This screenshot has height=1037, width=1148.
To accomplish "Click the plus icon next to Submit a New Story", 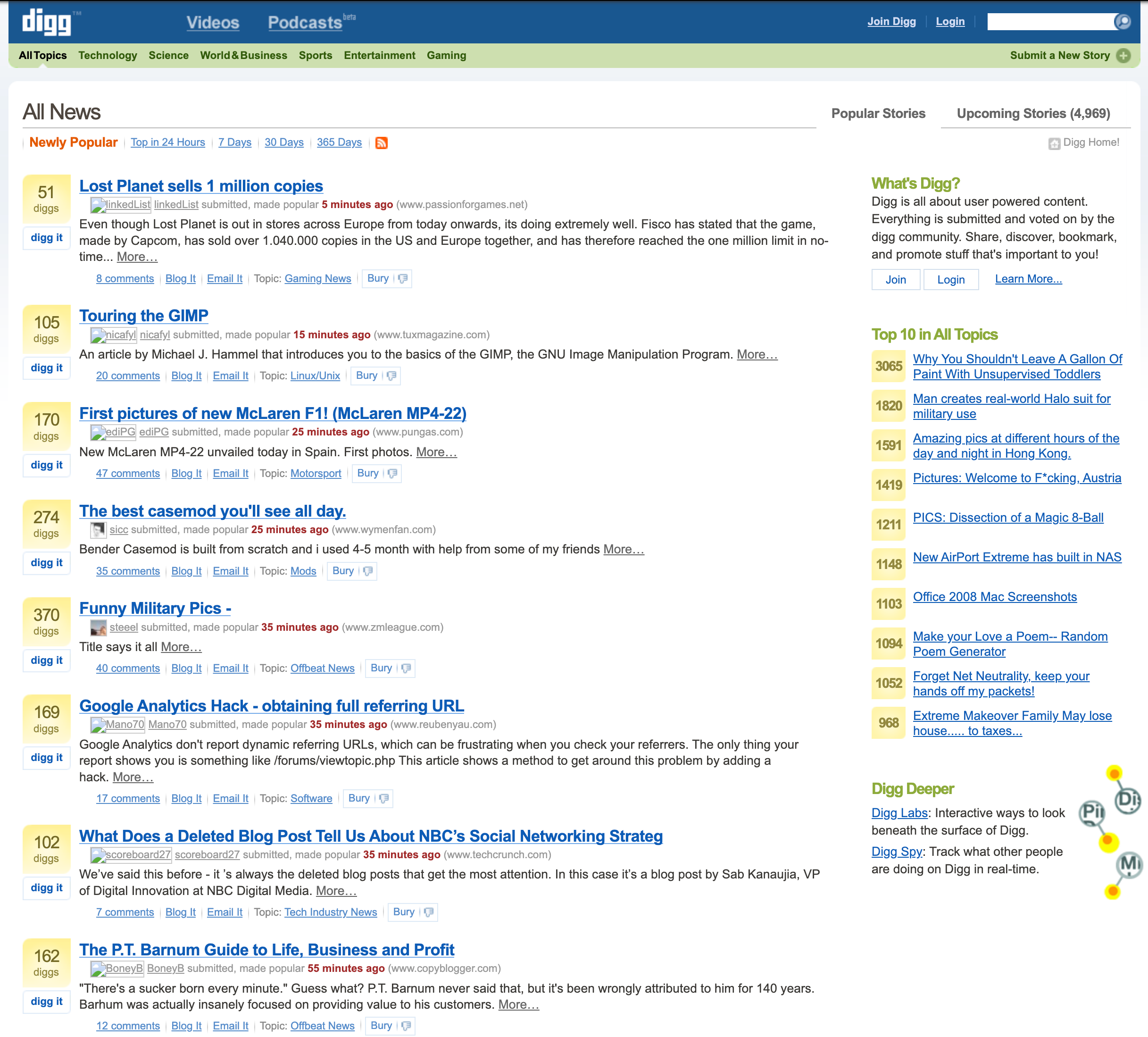I will (x=1123, y=55).
